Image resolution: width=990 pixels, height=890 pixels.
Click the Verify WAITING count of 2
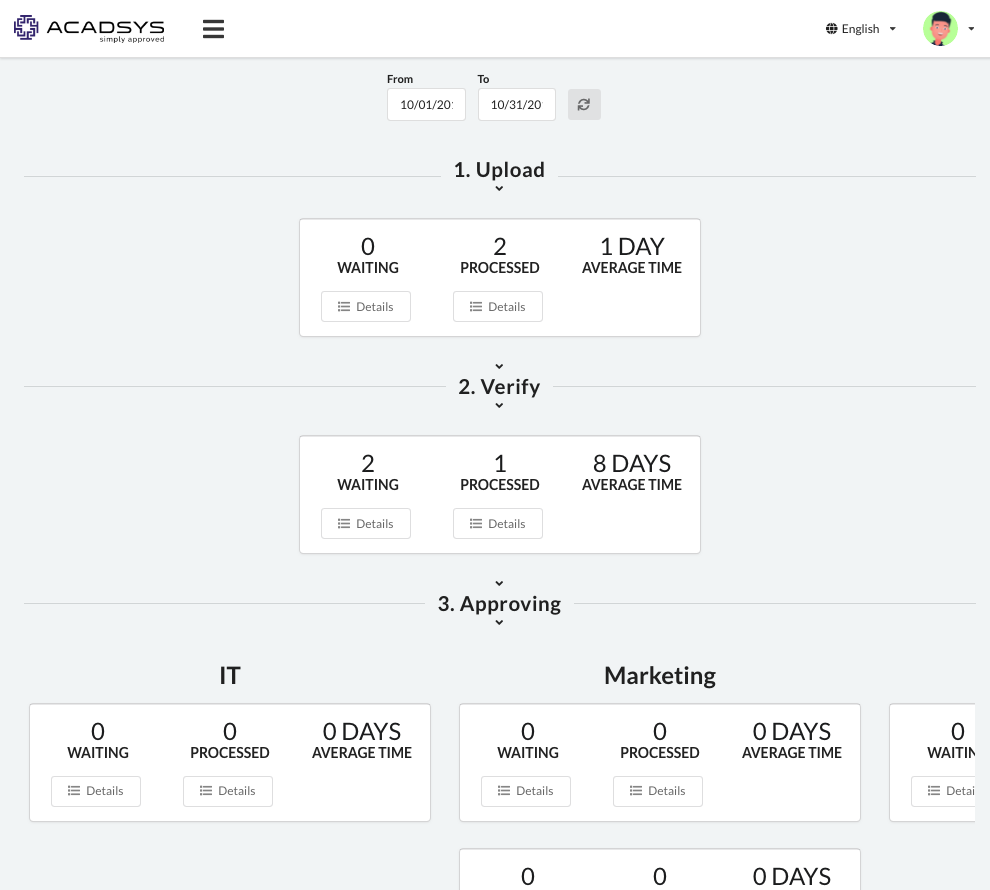tap(368, 463)
